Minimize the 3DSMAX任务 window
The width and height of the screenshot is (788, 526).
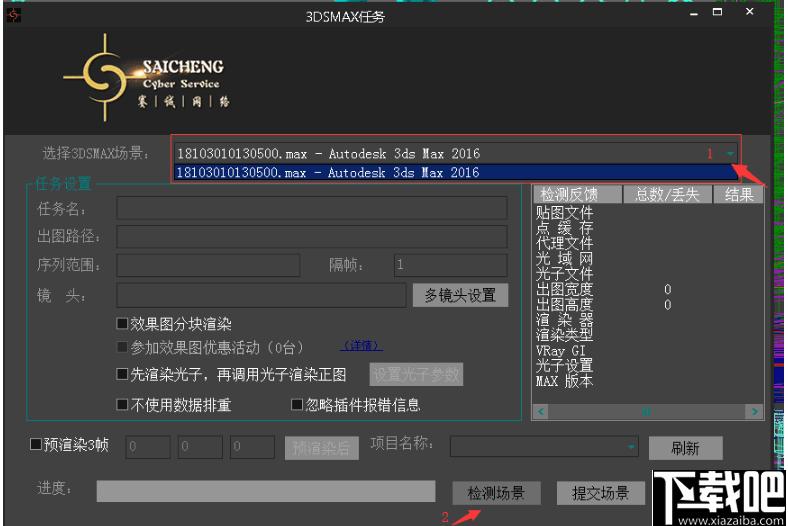[694, 14]
